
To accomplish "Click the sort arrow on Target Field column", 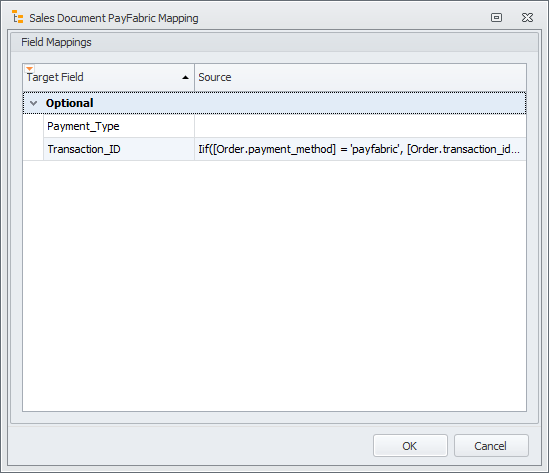I will [x=186, y=77].
